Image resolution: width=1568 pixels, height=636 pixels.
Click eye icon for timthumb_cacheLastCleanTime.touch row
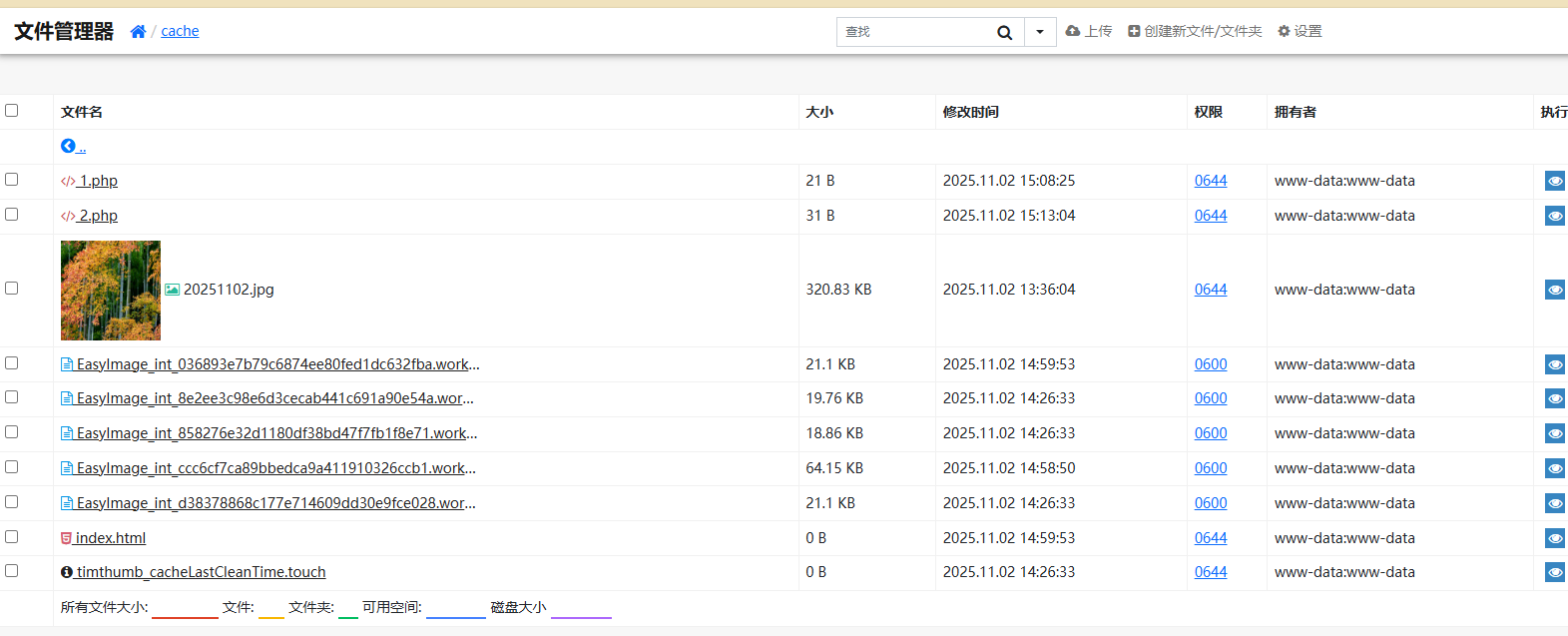point(1554,572)
